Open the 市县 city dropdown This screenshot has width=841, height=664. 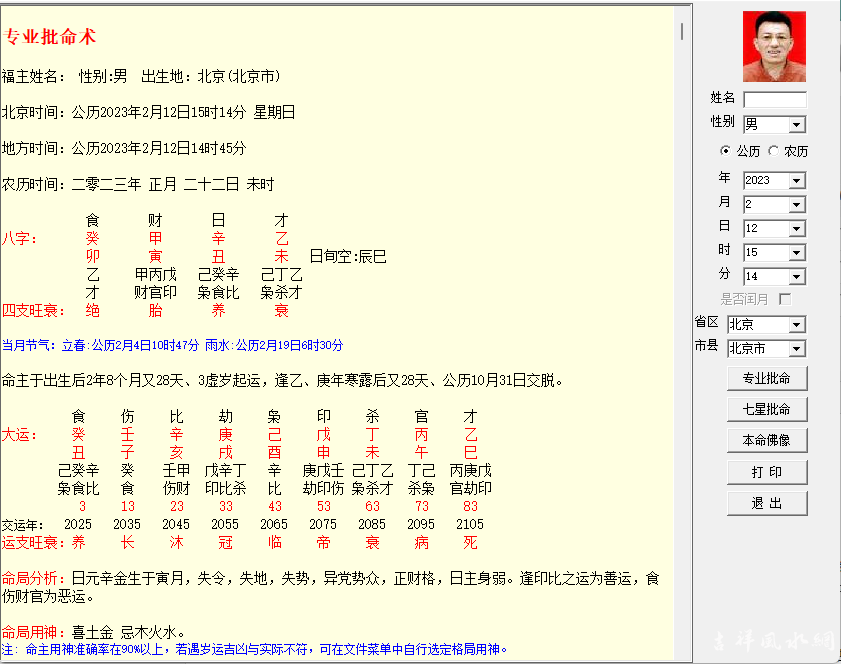point(797,349)
